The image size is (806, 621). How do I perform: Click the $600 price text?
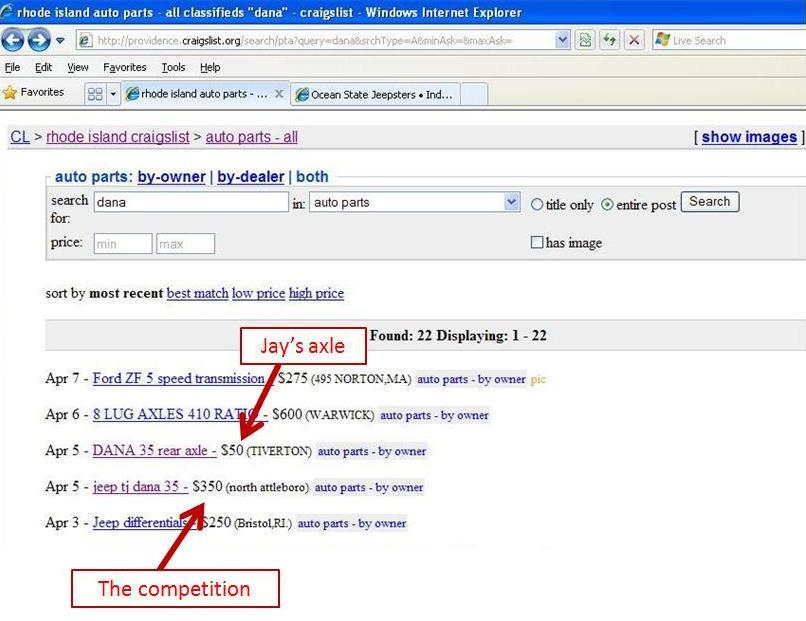point(287,414)
